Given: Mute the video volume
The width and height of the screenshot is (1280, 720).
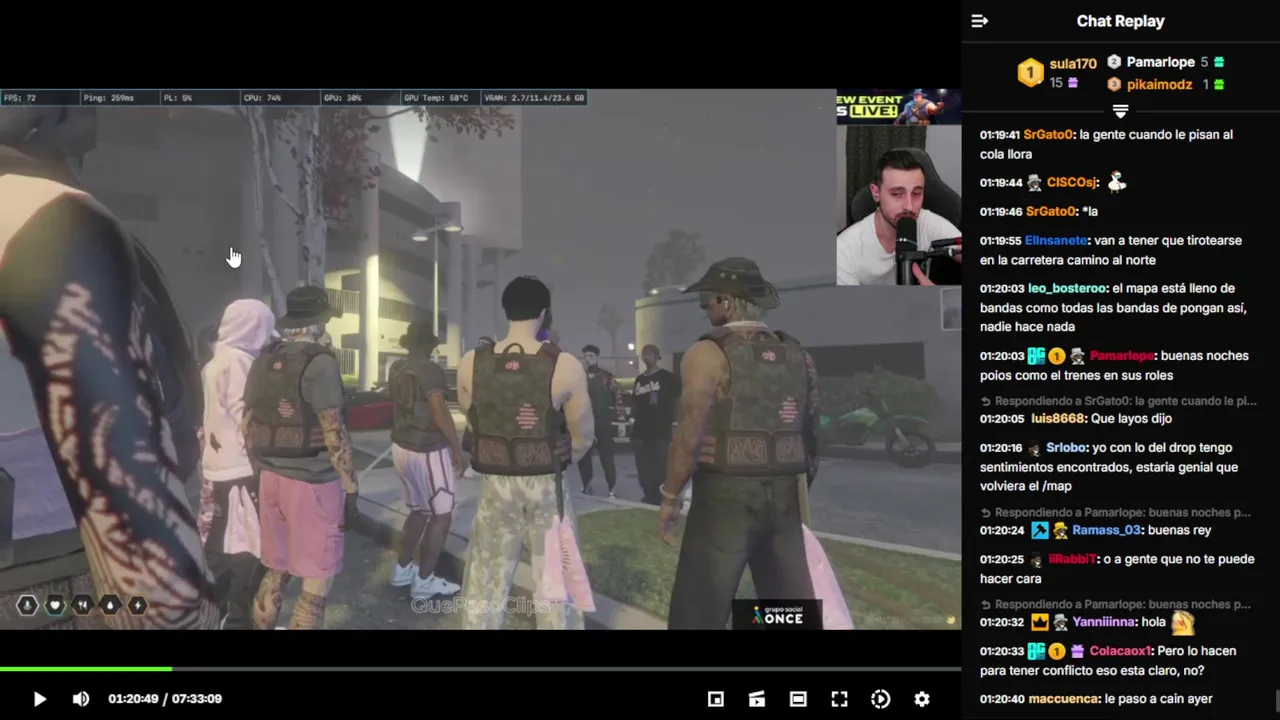Looking at the screenshot, I should [x=81, y=699].
